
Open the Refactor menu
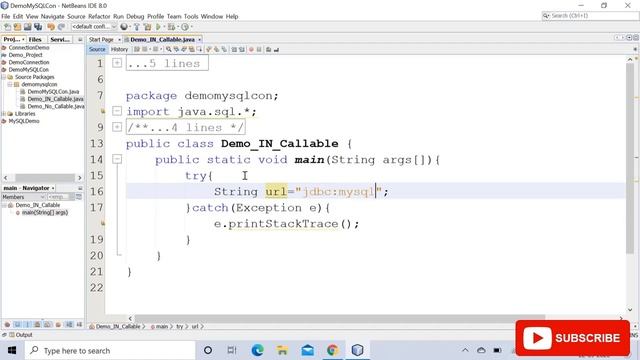click(99, 16)
